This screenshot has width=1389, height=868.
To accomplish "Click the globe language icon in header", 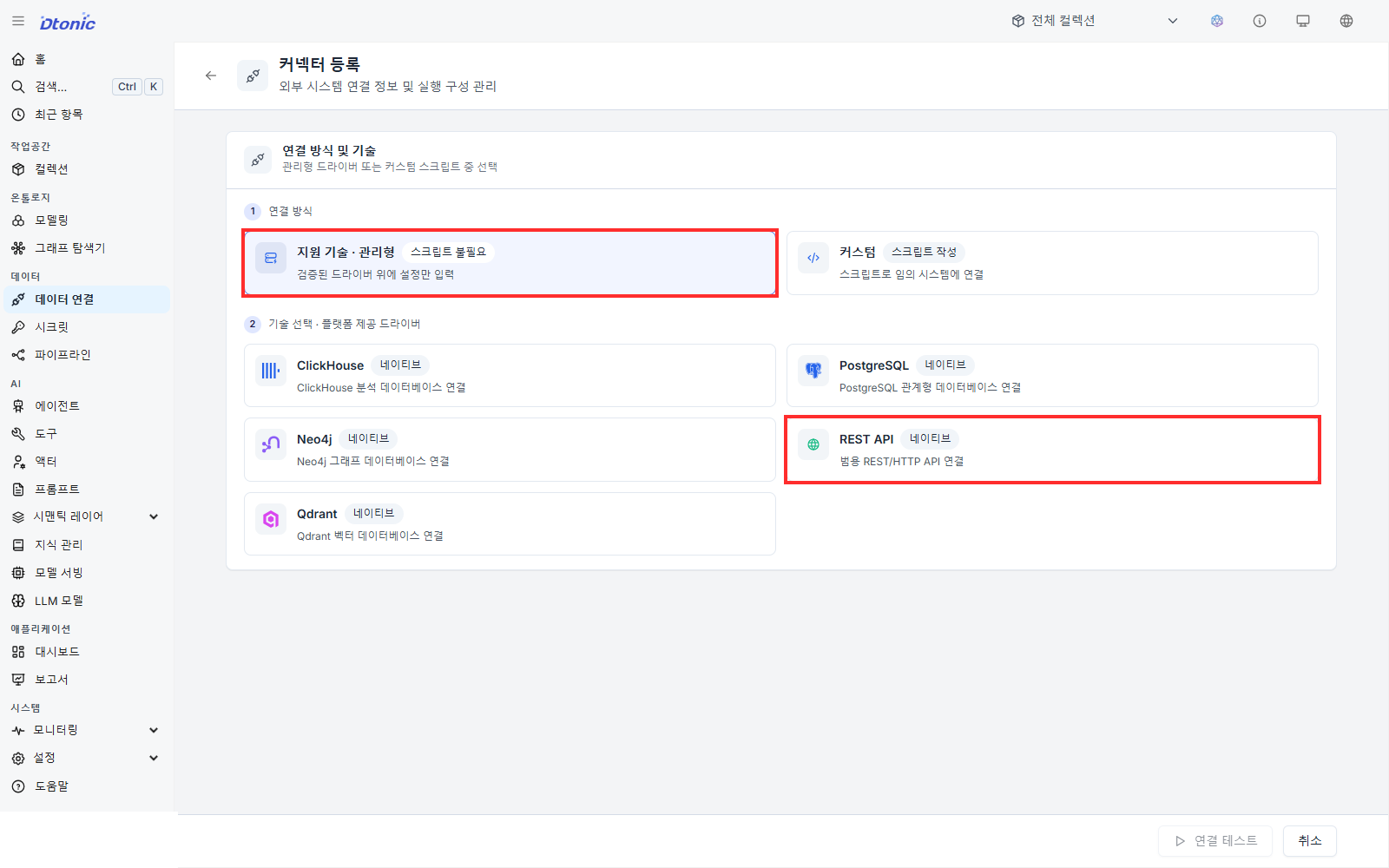I will click(1346, 21).
